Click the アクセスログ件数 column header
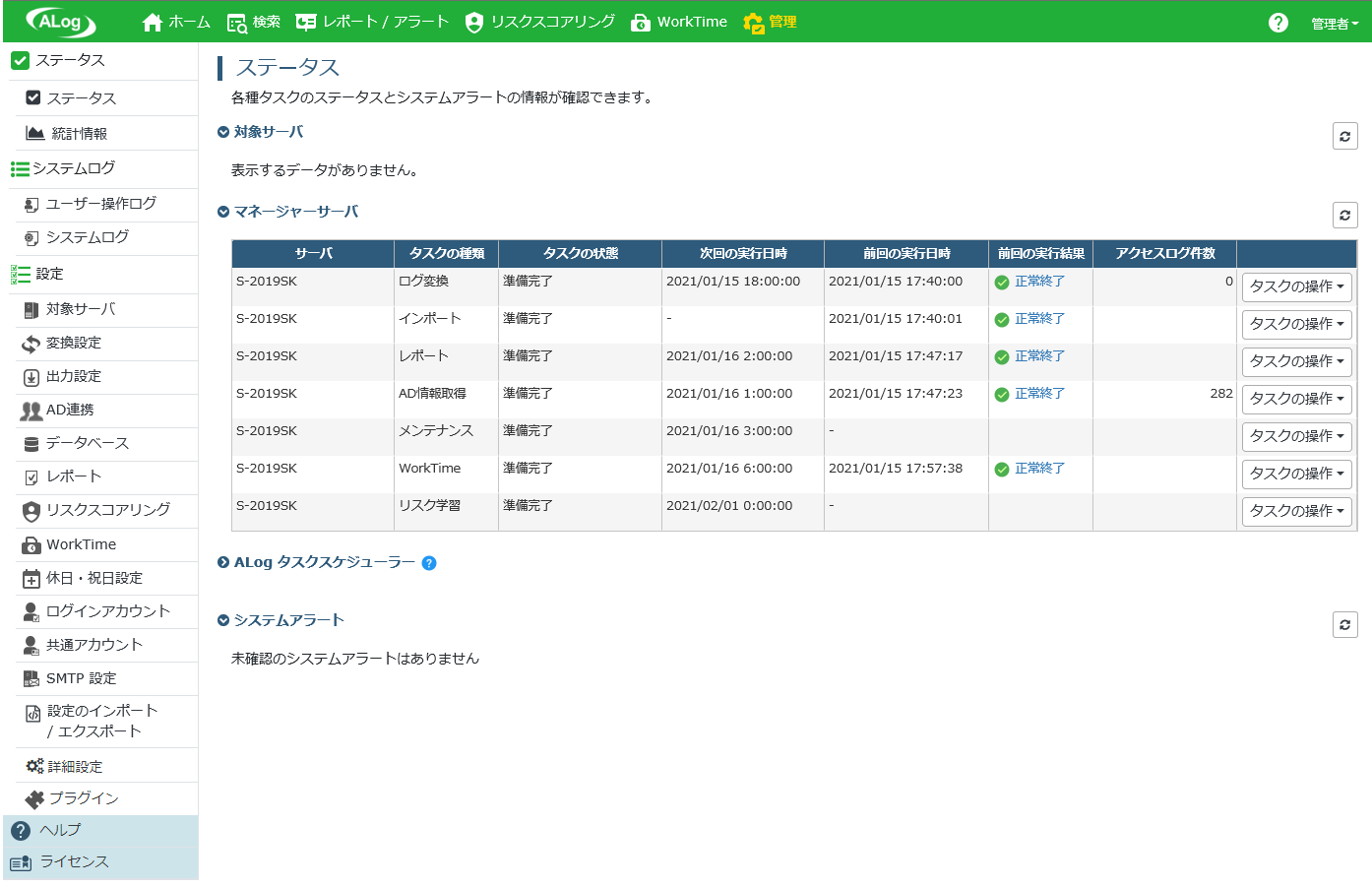The width and height of the screenshot is (1372, 888). pyautogui.click(x=1165, y=254)
